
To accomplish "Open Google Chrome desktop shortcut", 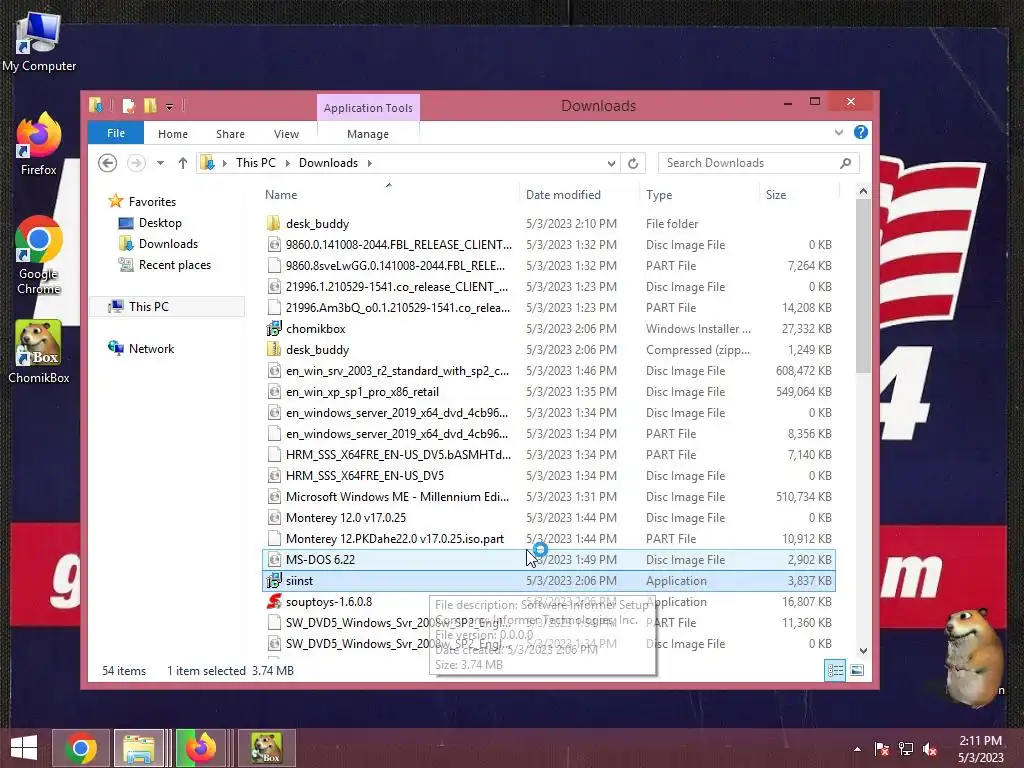I will 39,255.
